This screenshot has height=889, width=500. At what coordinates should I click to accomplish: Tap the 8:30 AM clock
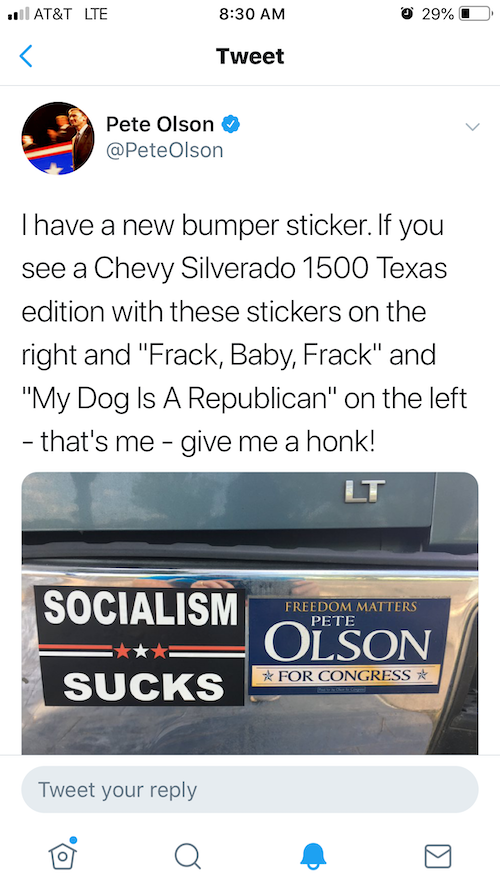pyautogui.click(x=252, y=14)
